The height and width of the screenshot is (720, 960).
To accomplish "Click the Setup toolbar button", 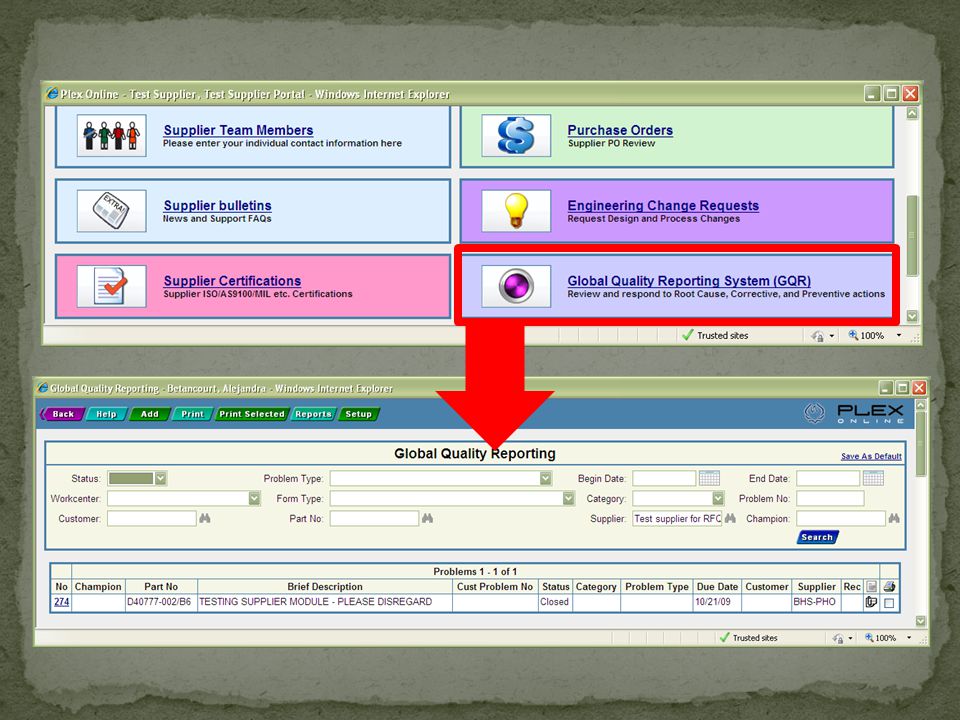I will [358, 414].
